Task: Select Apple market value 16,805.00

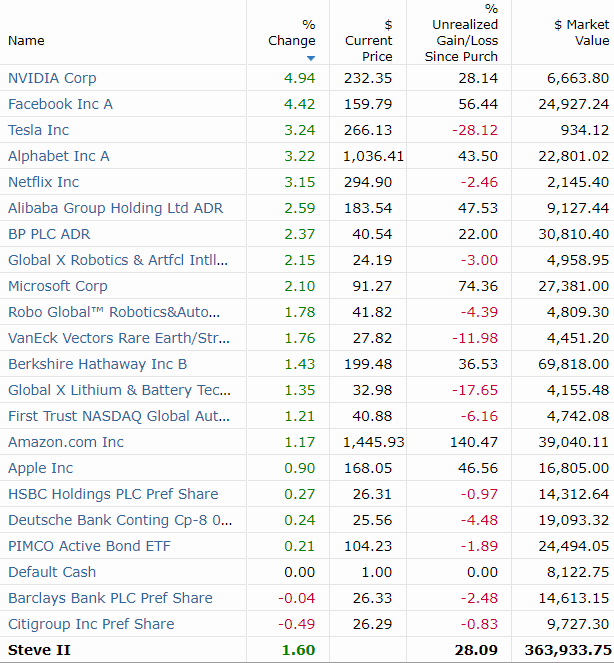Action: click(x=574, y=468)
